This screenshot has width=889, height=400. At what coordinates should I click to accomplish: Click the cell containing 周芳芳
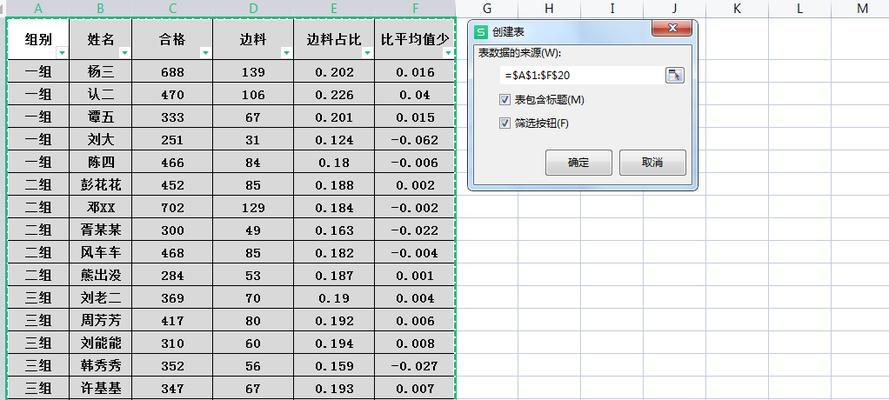101,321
